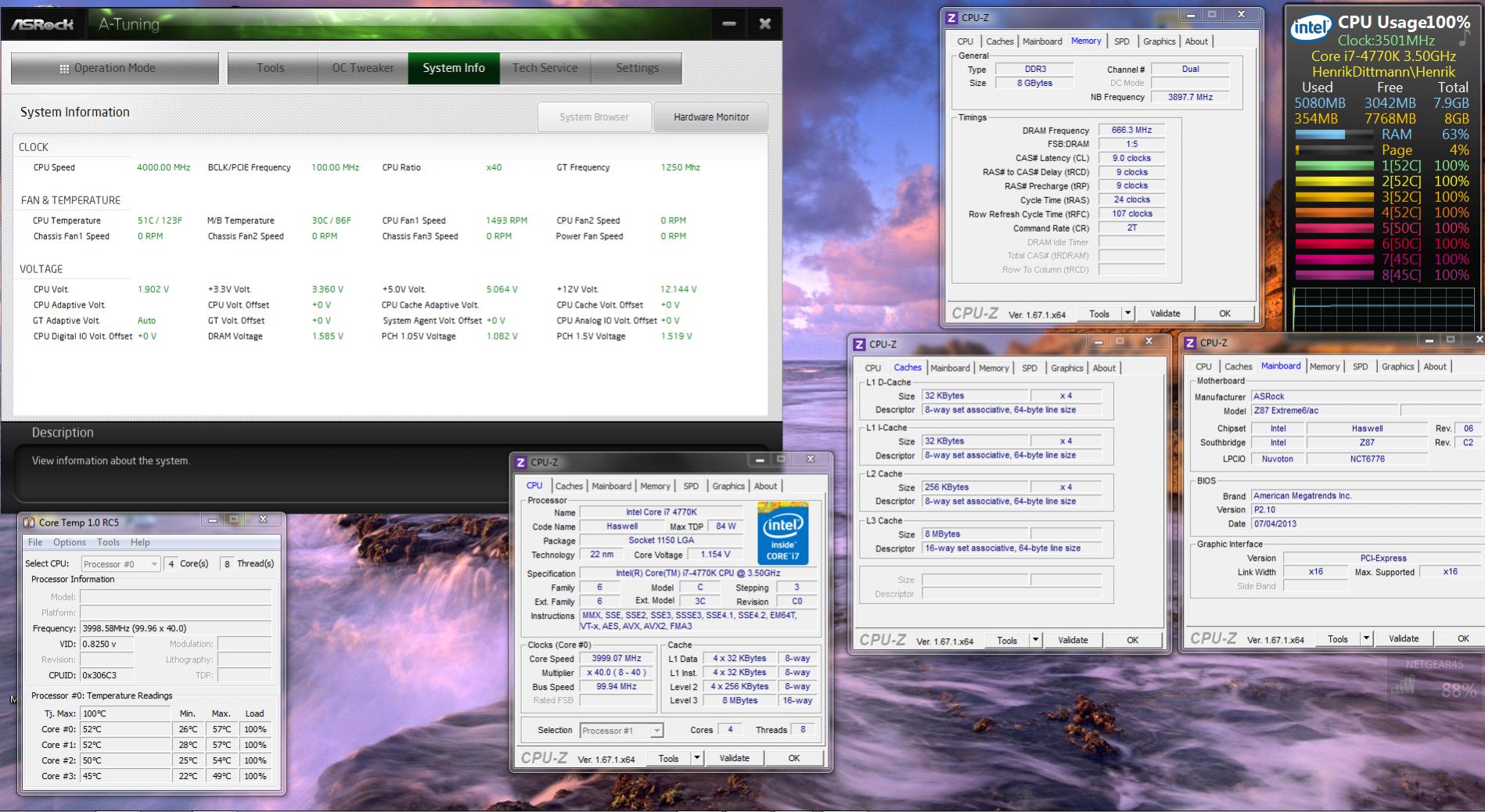This screenshot has width=1485, height=812.
Task: Click the RAM usage bar in the gadget
Action: (1334, 135)
